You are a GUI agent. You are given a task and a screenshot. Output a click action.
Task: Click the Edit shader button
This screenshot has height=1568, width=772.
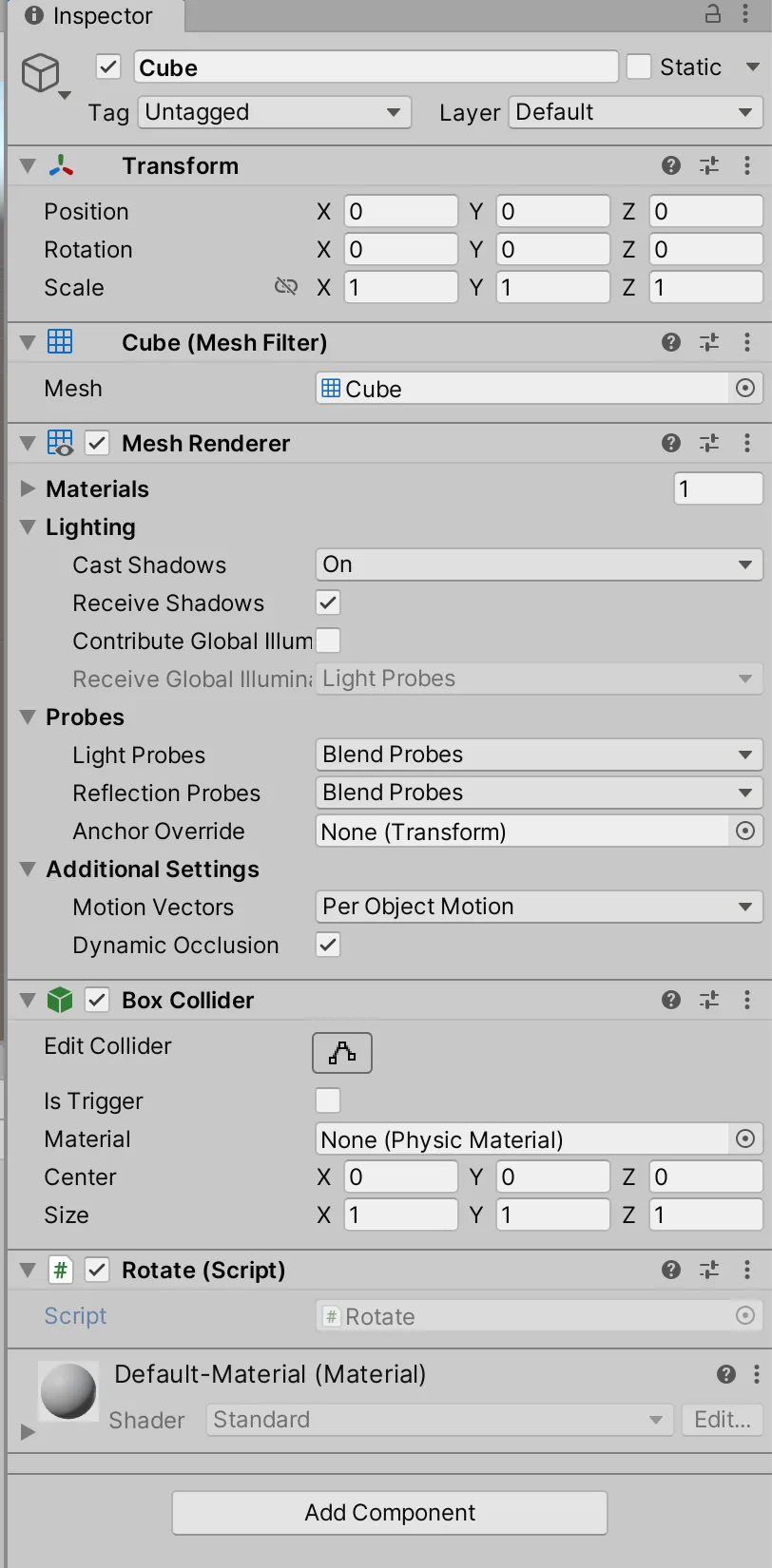(x=724, y=1420)
